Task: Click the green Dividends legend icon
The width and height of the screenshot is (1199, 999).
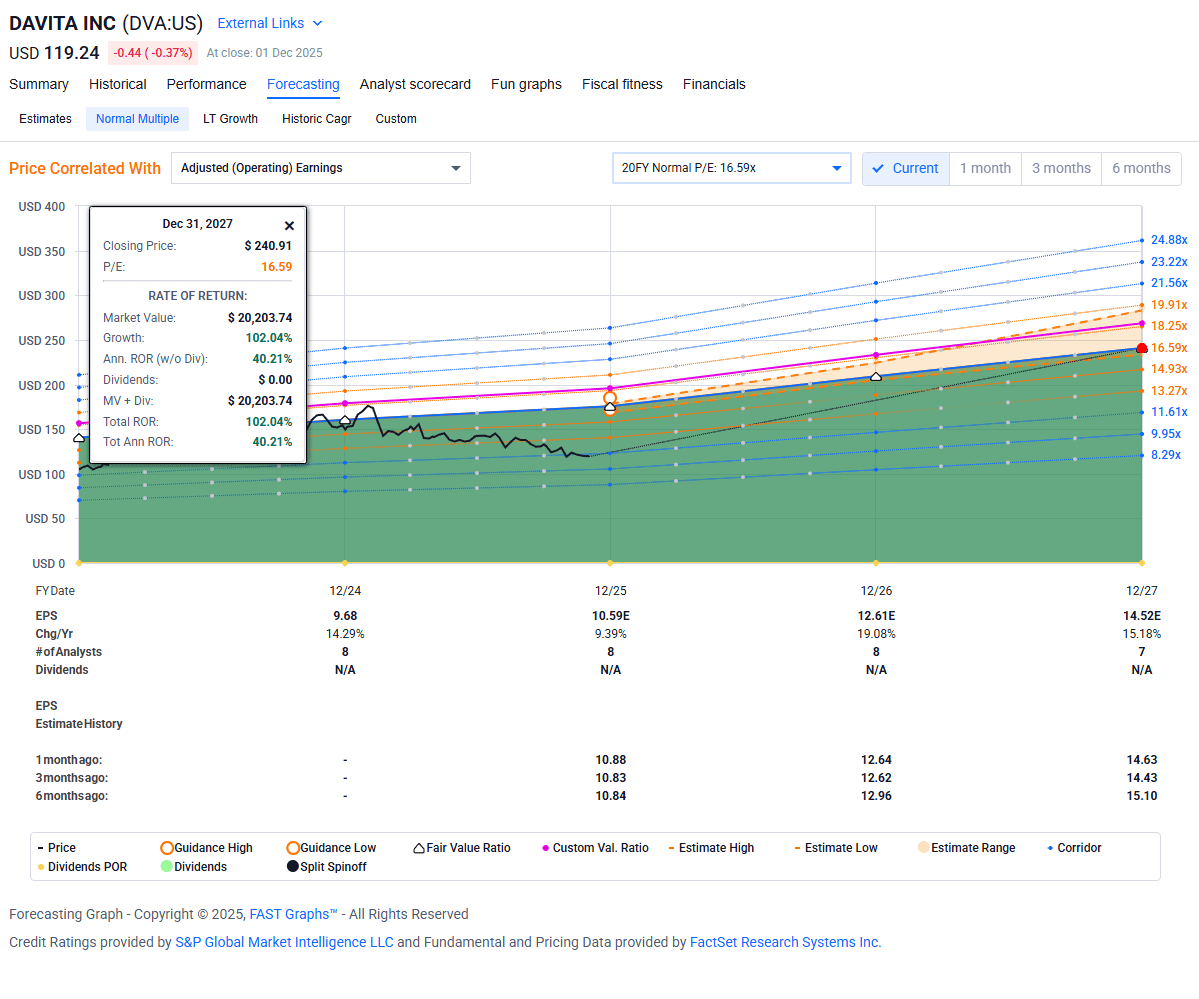Action: [167, 867]
